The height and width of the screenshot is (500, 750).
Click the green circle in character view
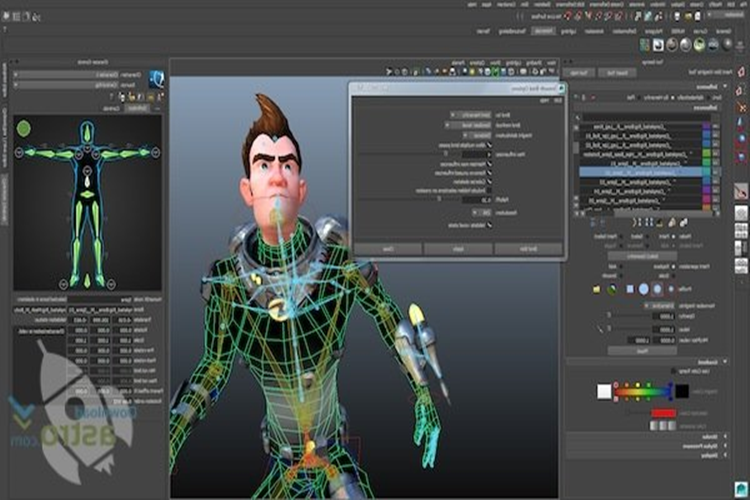(23, 128)
